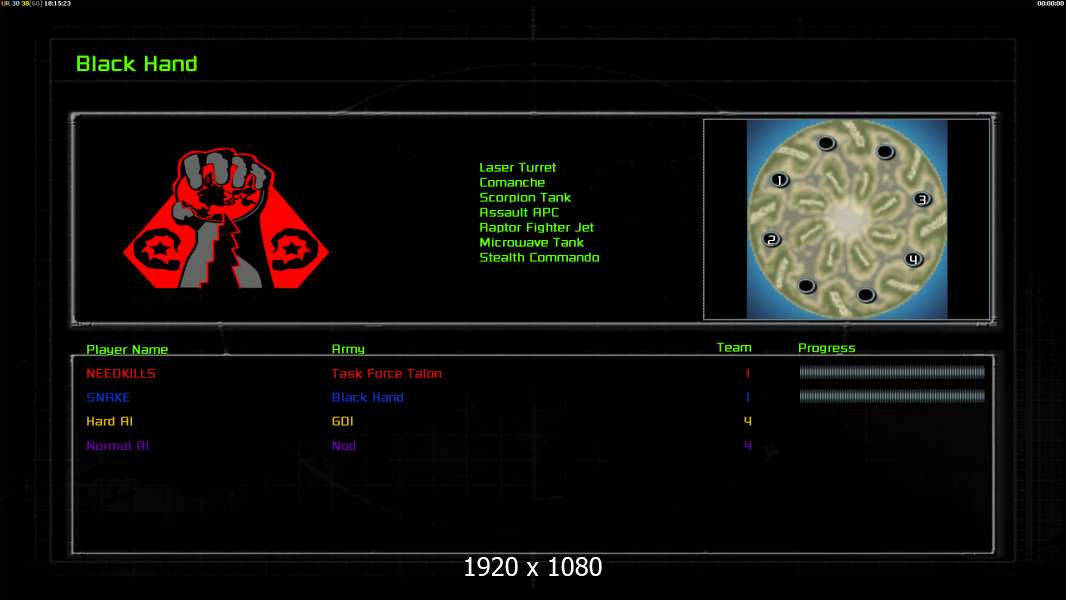Click the circular island map preview center
The image size is (1066, 600).
click(x=847, y=219)
